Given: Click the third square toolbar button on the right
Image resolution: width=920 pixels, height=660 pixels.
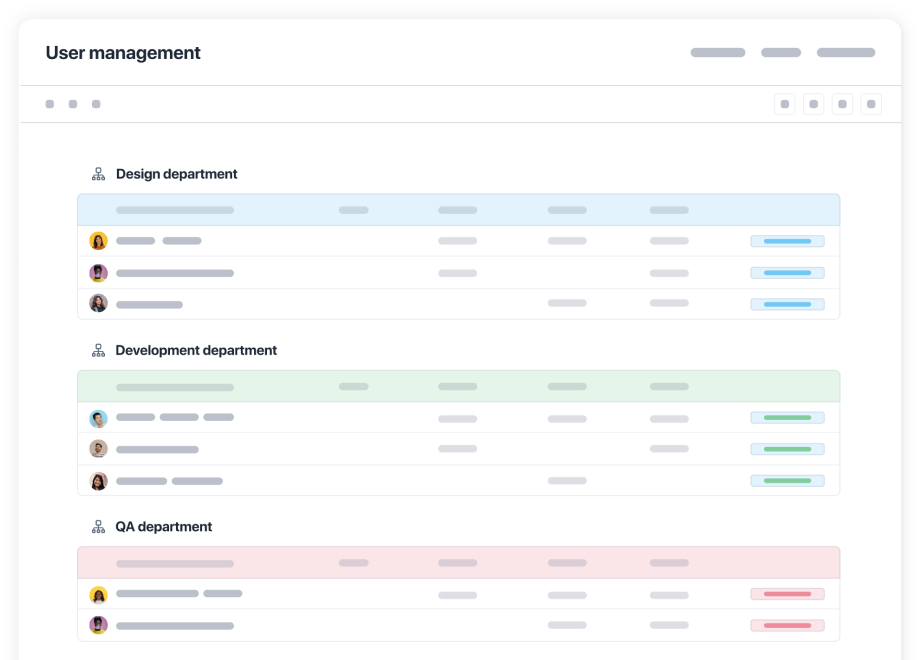Looking at the screenshot, I should pos(842,104).
